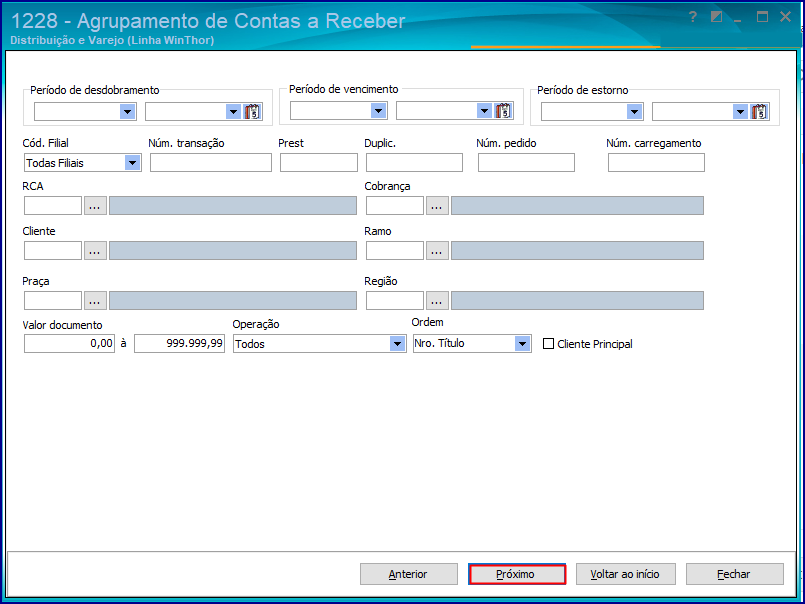The width and height of the screenshot is (805, 604).
Task: Focus the Núm. pedido input field
Action: [x=526, y=163]
